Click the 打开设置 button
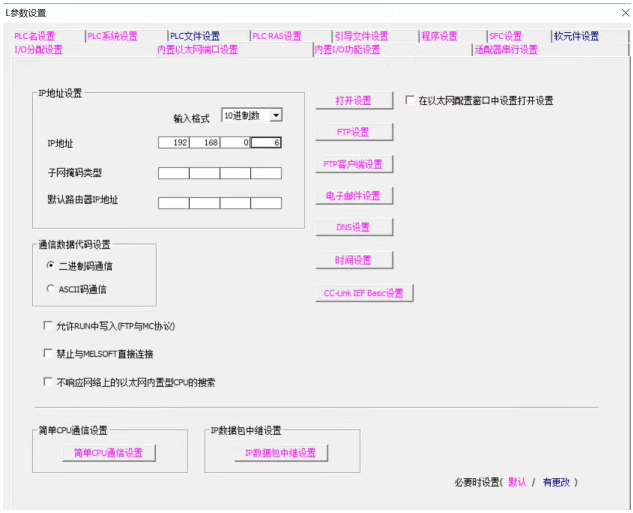This screenshot has height=513, width=633. [x=352, y=101]
